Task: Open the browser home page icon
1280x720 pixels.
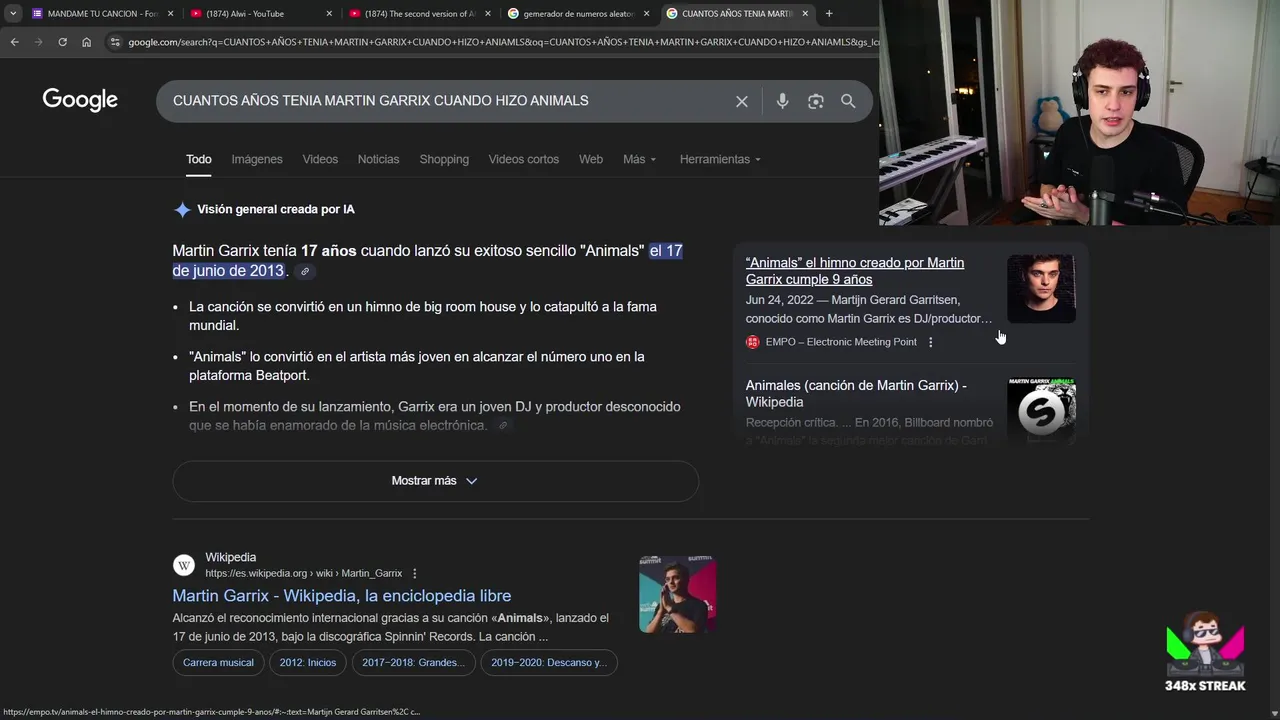Action: tap(86, 42)
